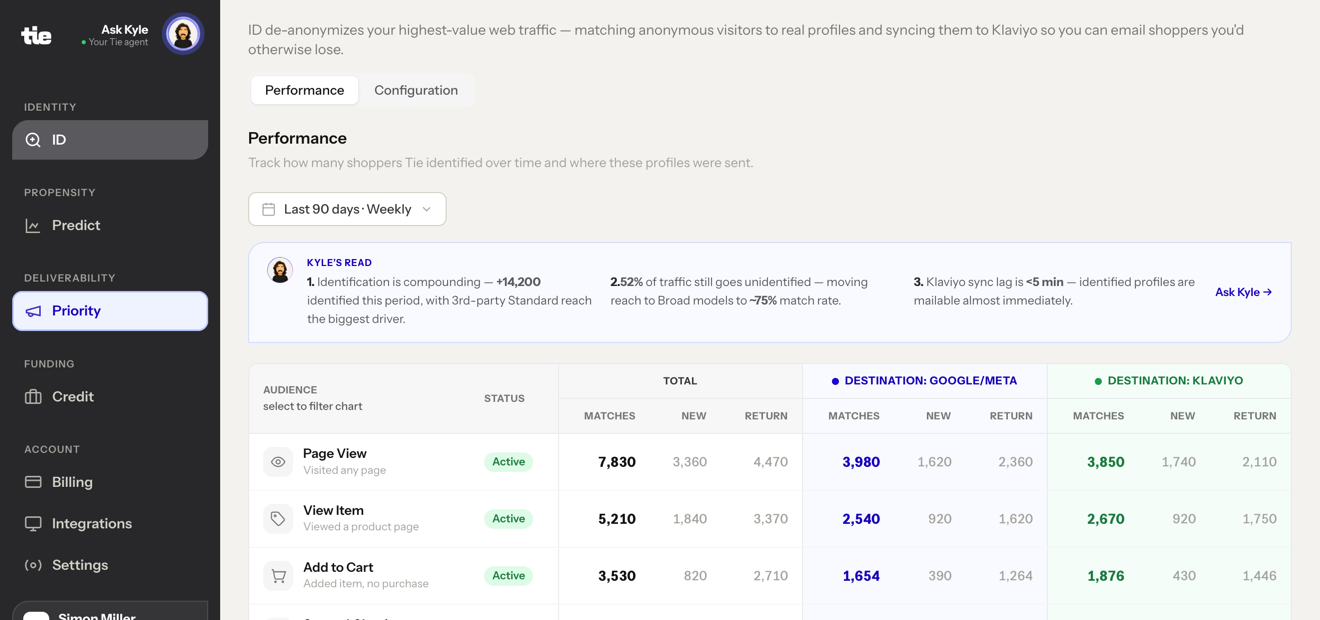Click Visited any page subtitle
The width and height of the screenshot is (1320, 620).
[x=344, y=470]
